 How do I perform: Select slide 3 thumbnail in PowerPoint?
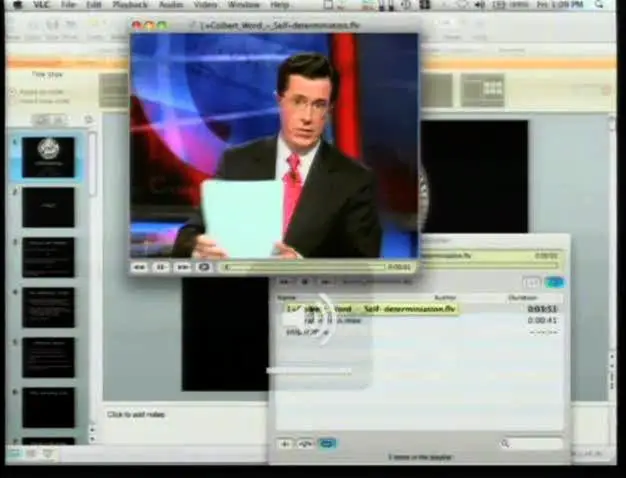pos(48,257)
